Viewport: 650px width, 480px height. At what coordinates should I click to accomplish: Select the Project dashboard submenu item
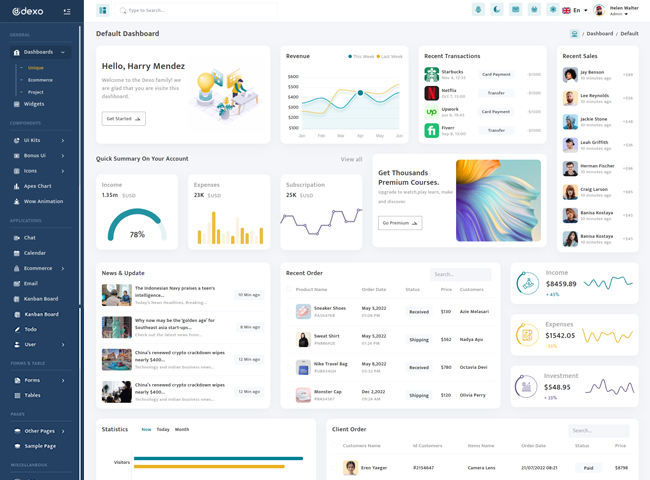35,91
